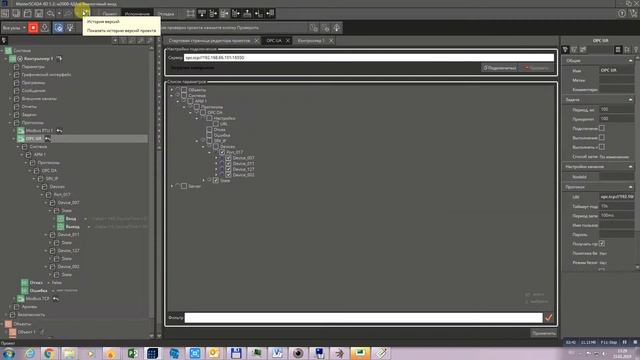Toggle the last checked checkbox in Протокол properties
This screenshot has width=640, height=360.
(x=602, y=244)
